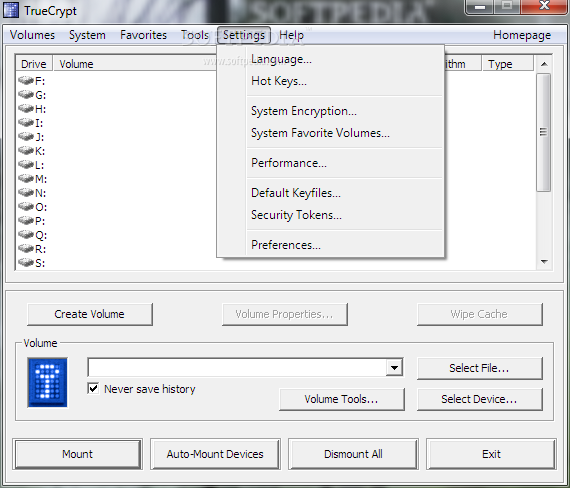Click the Exit button
The height and width of the screenshot is (488, 570).
[491, 454]
